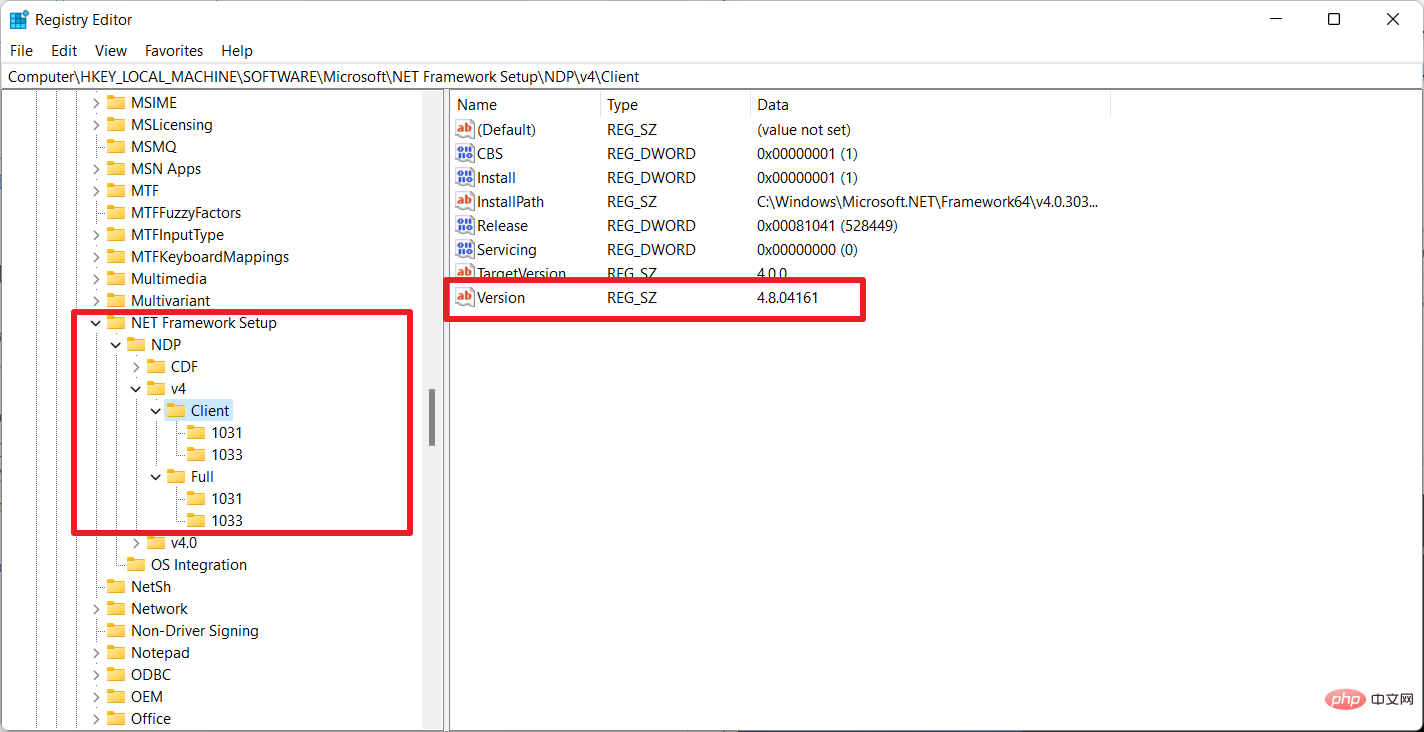Select the MTFFuzzyFactors key
This screenshot has width=1424, height=732.
[x=186, y=212]
